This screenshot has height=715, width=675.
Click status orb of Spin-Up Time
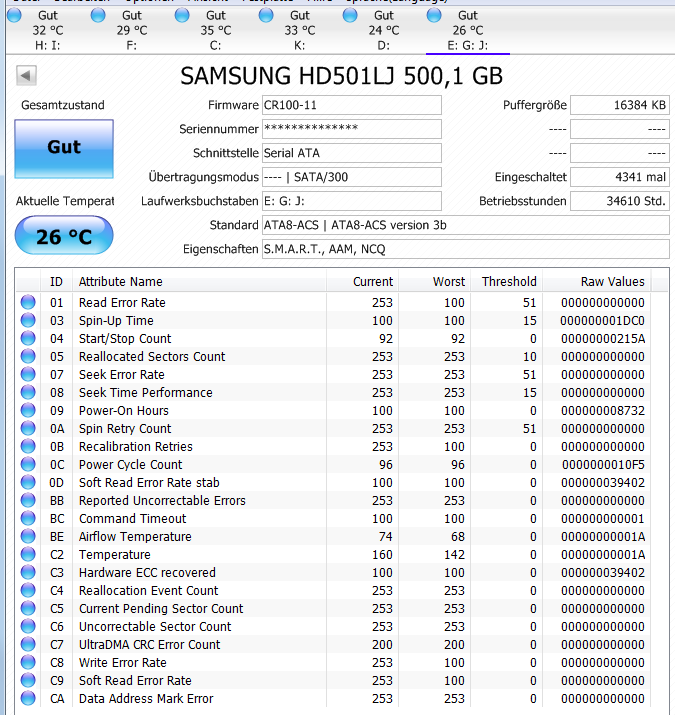[x=28, y=320]
